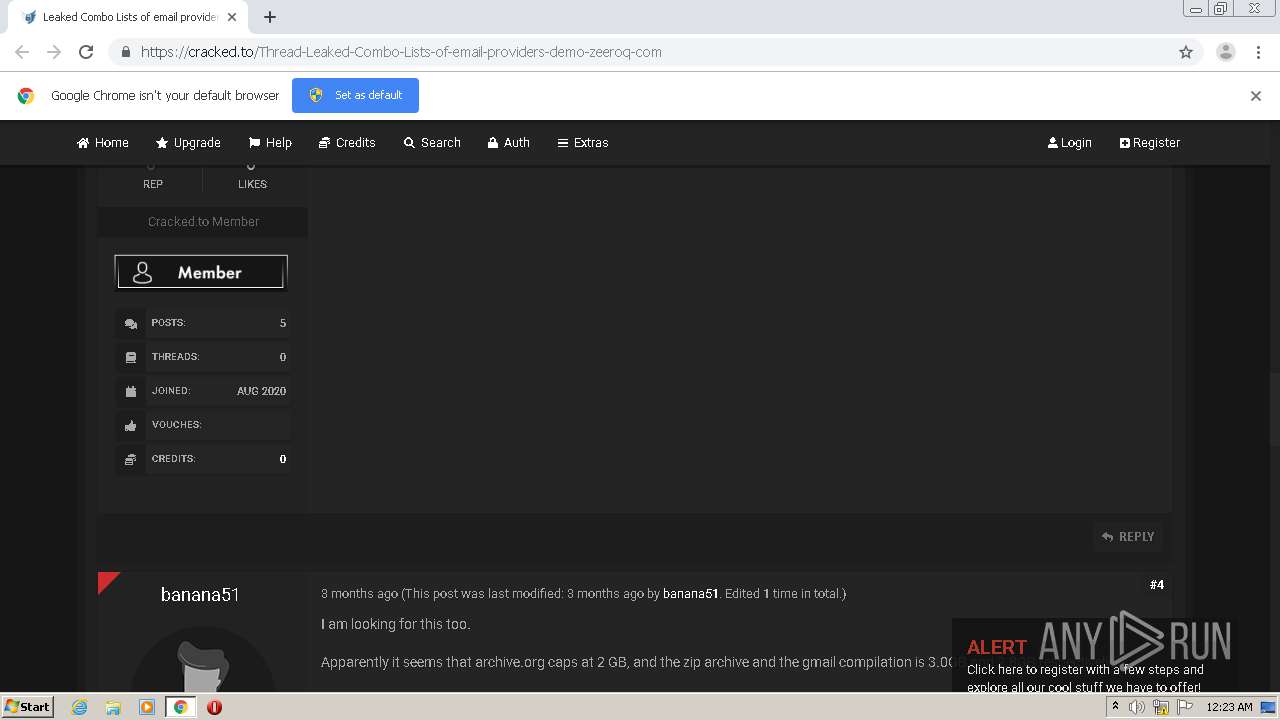Click banana51 avatar image
This screenshot has height=720, width=1280.
point(203,660)
